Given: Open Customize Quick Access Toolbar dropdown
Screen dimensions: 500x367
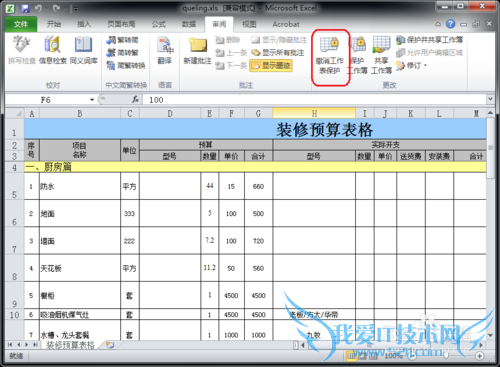Looking at the screenshot, I should coord(76,9).
